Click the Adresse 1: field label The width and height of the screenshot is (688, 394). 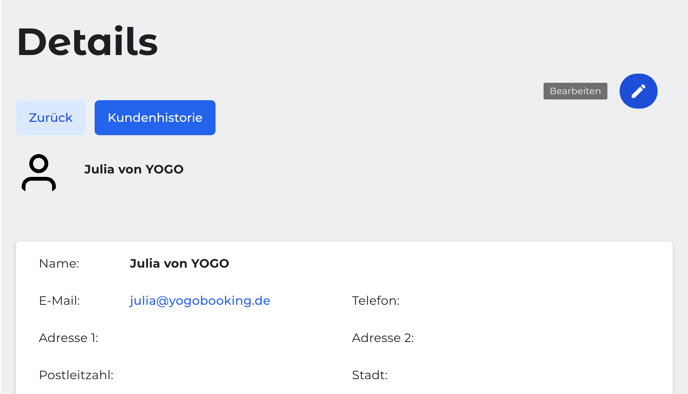point(68,338)
